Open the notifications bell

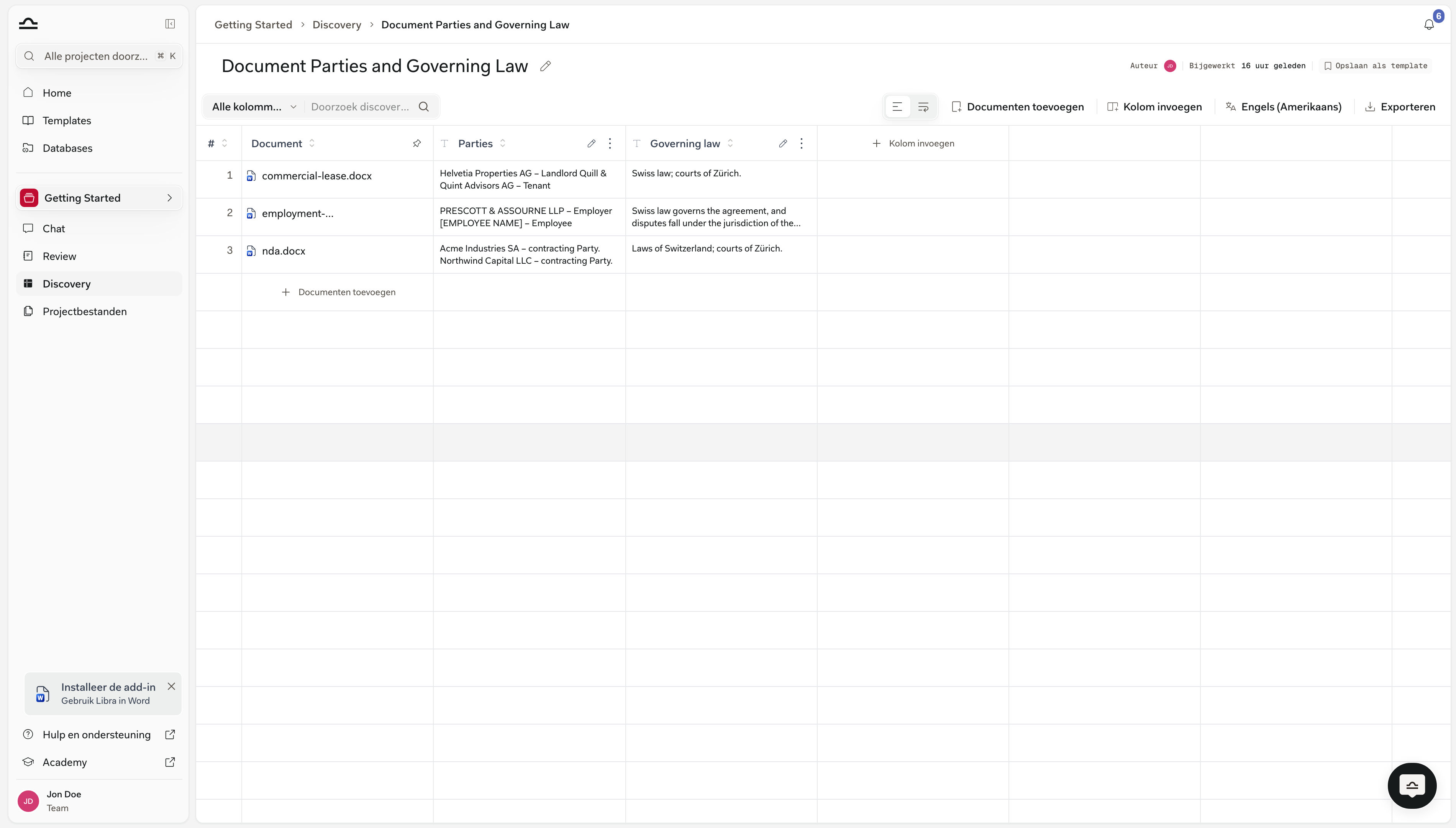pos(1429,25)
